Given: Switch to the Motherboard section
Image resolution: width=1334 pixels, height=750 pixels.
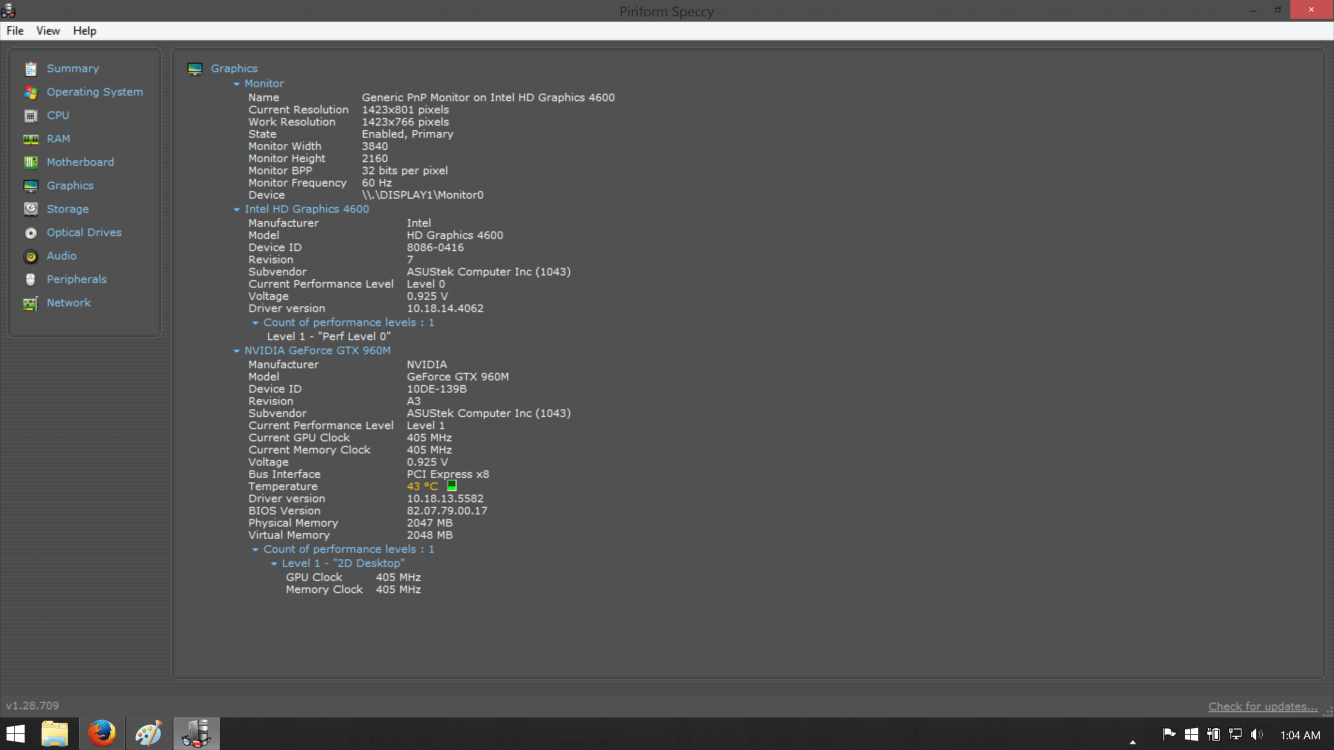Looking at the screenshot, I should [x=80, y=162].
